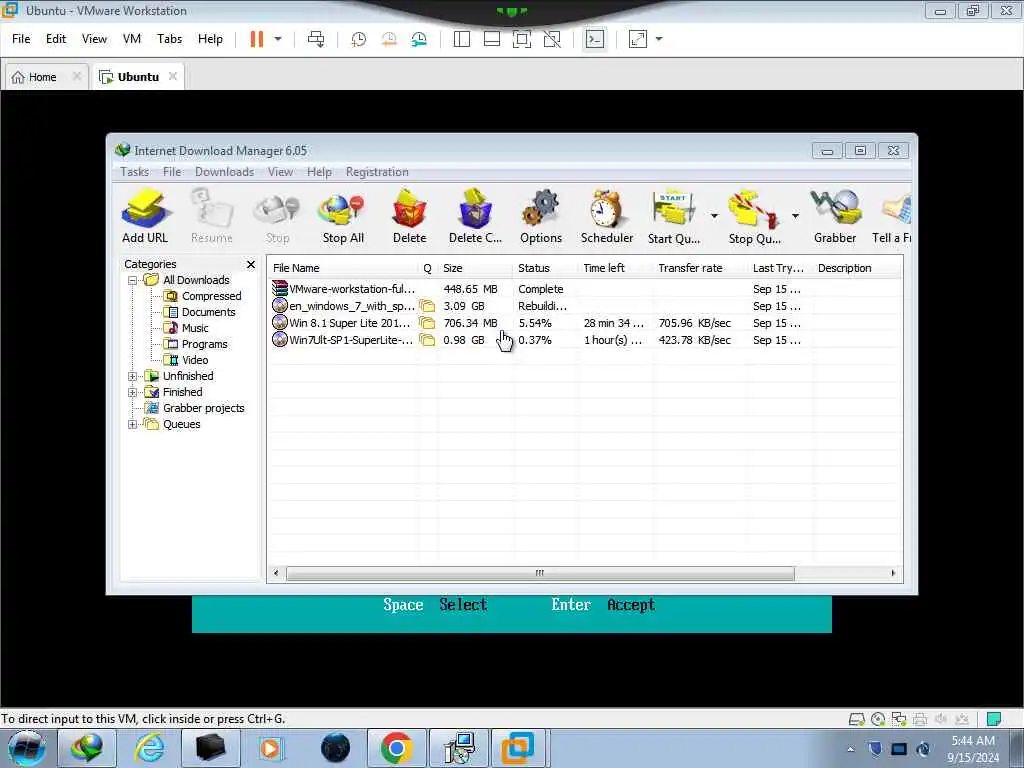Open the Downloads menu in IDM

[224, 172]
